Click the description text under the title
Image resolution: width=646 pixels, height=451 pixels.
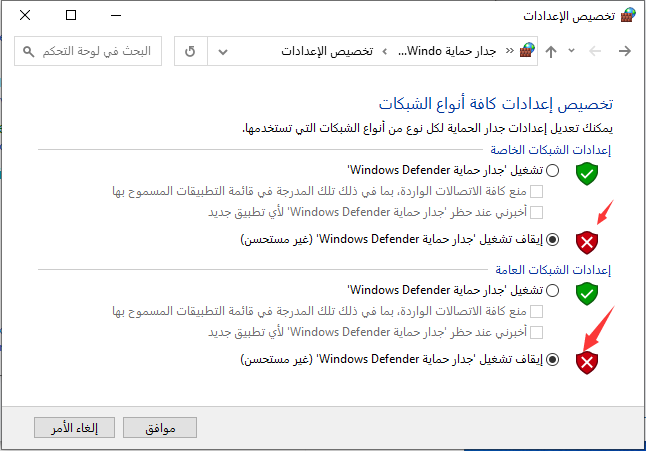coord(428,128)
